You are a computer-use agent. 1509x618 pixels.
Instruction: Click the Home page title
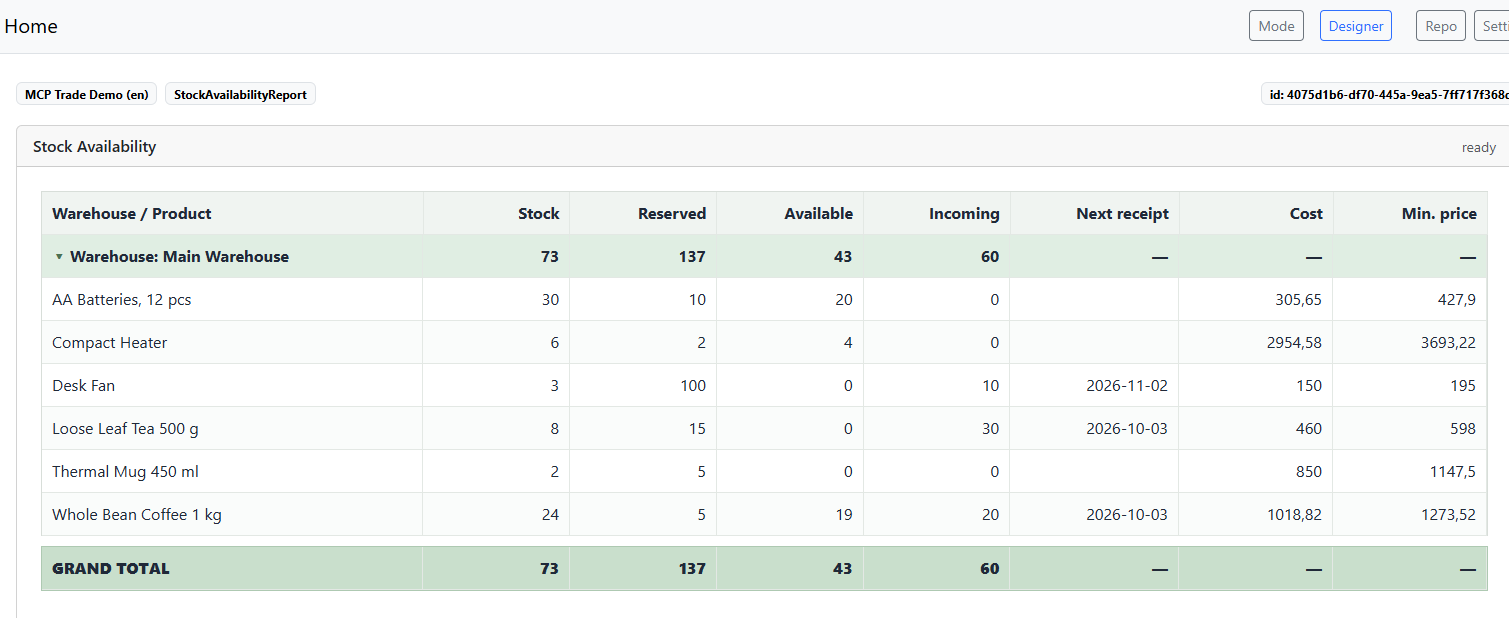pos(31,26)
